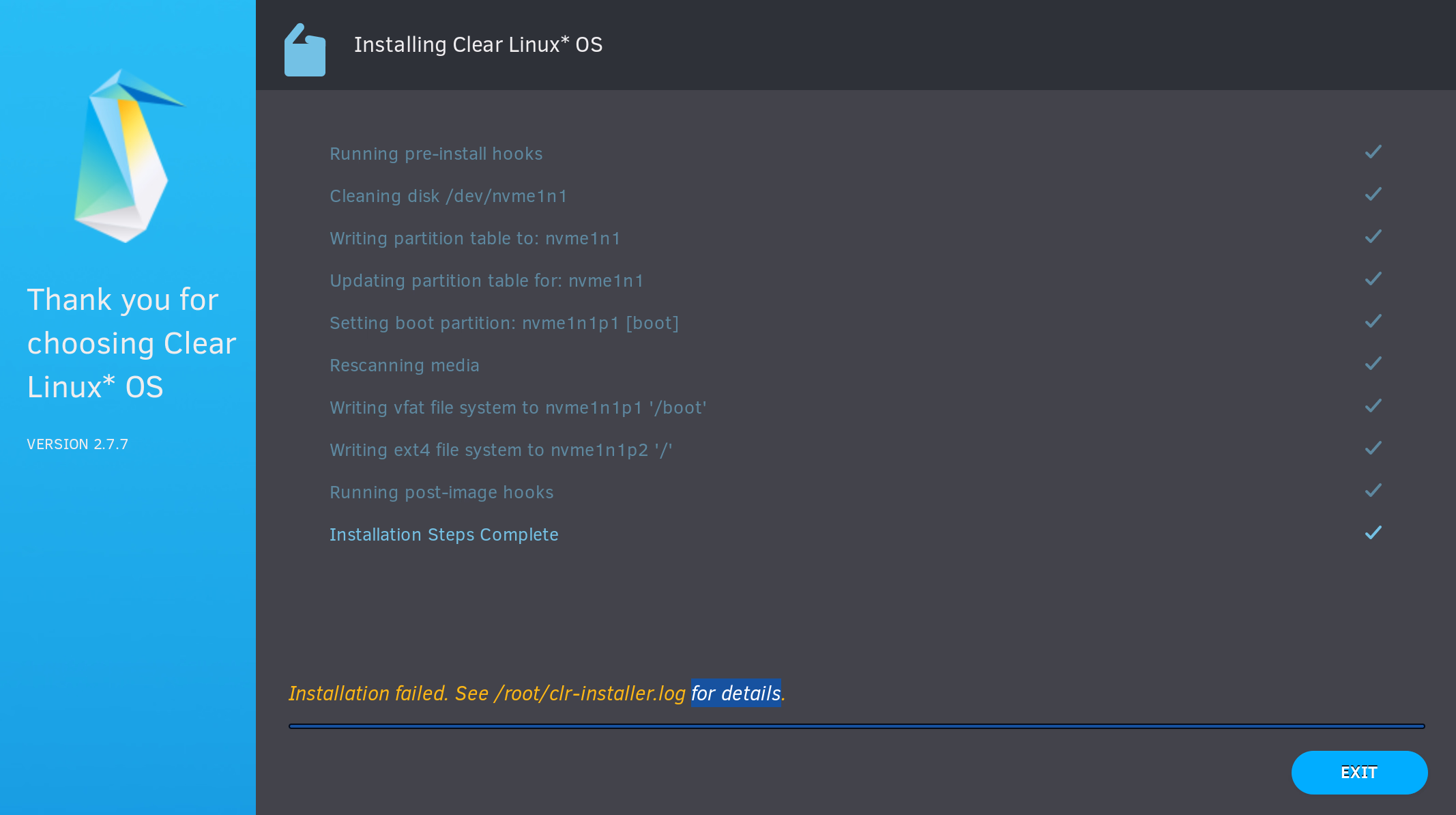This screenshot has width=1456, height=815.
Task: Click checkmark beside Setting boot partition
Action: pos(1373,321)
